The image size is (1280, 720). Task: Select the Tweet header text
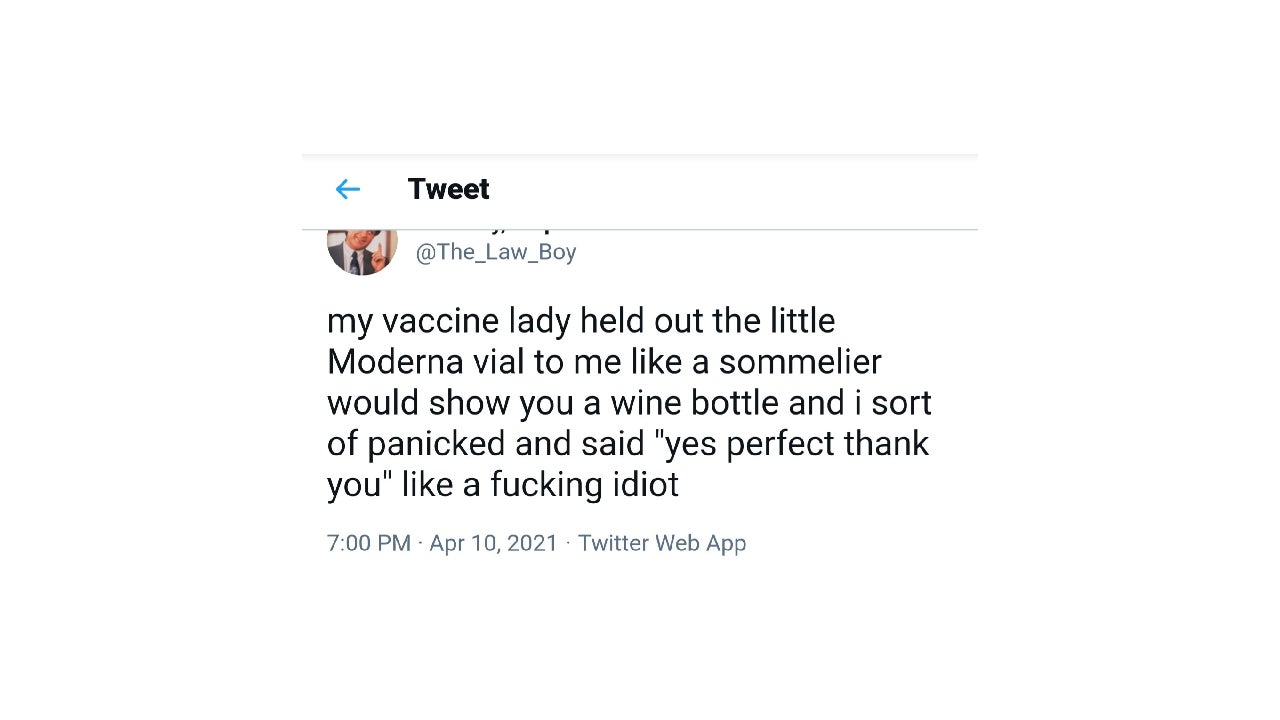click(x=448, y=189)
